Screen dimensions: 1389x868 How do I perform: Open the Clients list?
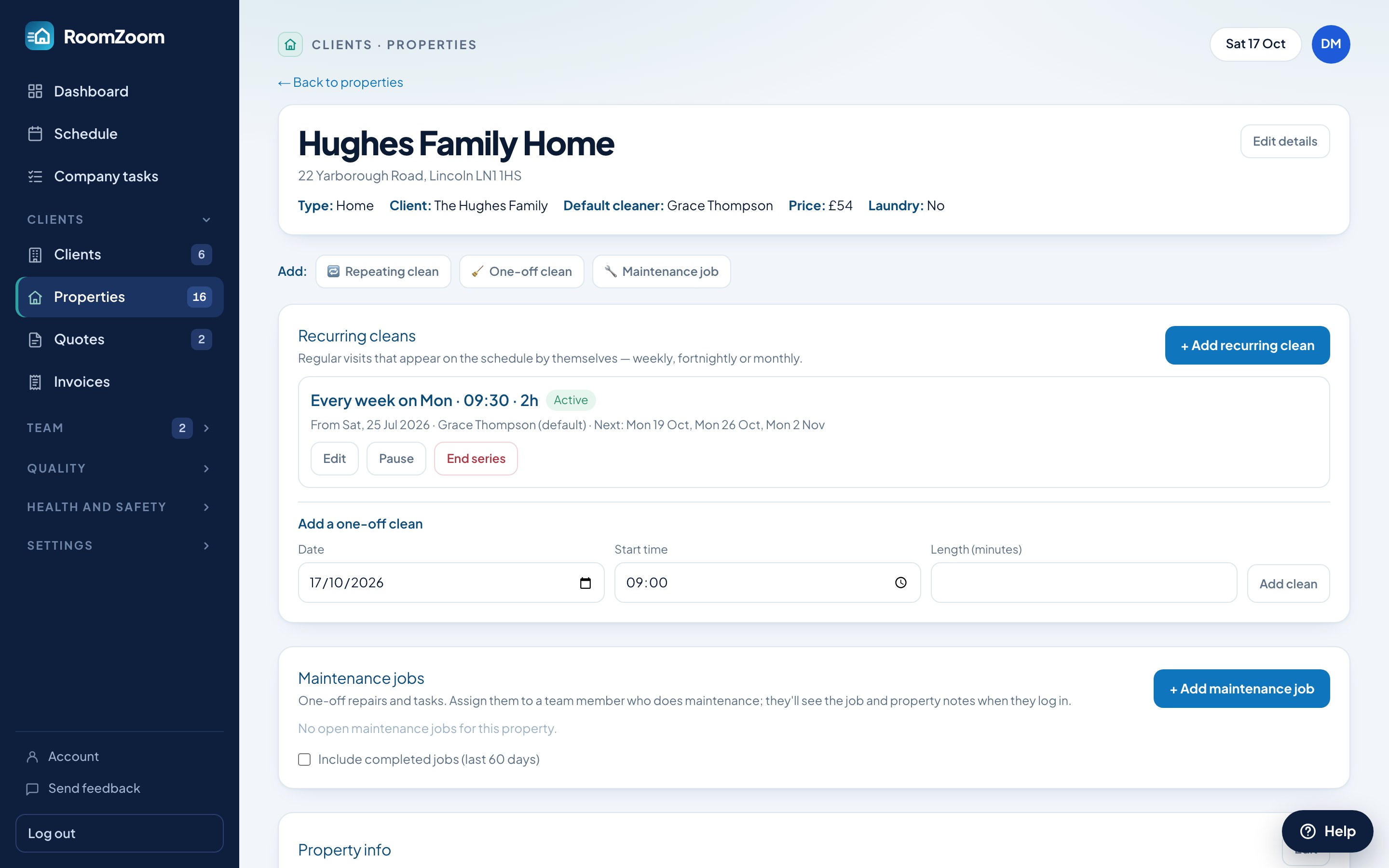coord(120,254)
